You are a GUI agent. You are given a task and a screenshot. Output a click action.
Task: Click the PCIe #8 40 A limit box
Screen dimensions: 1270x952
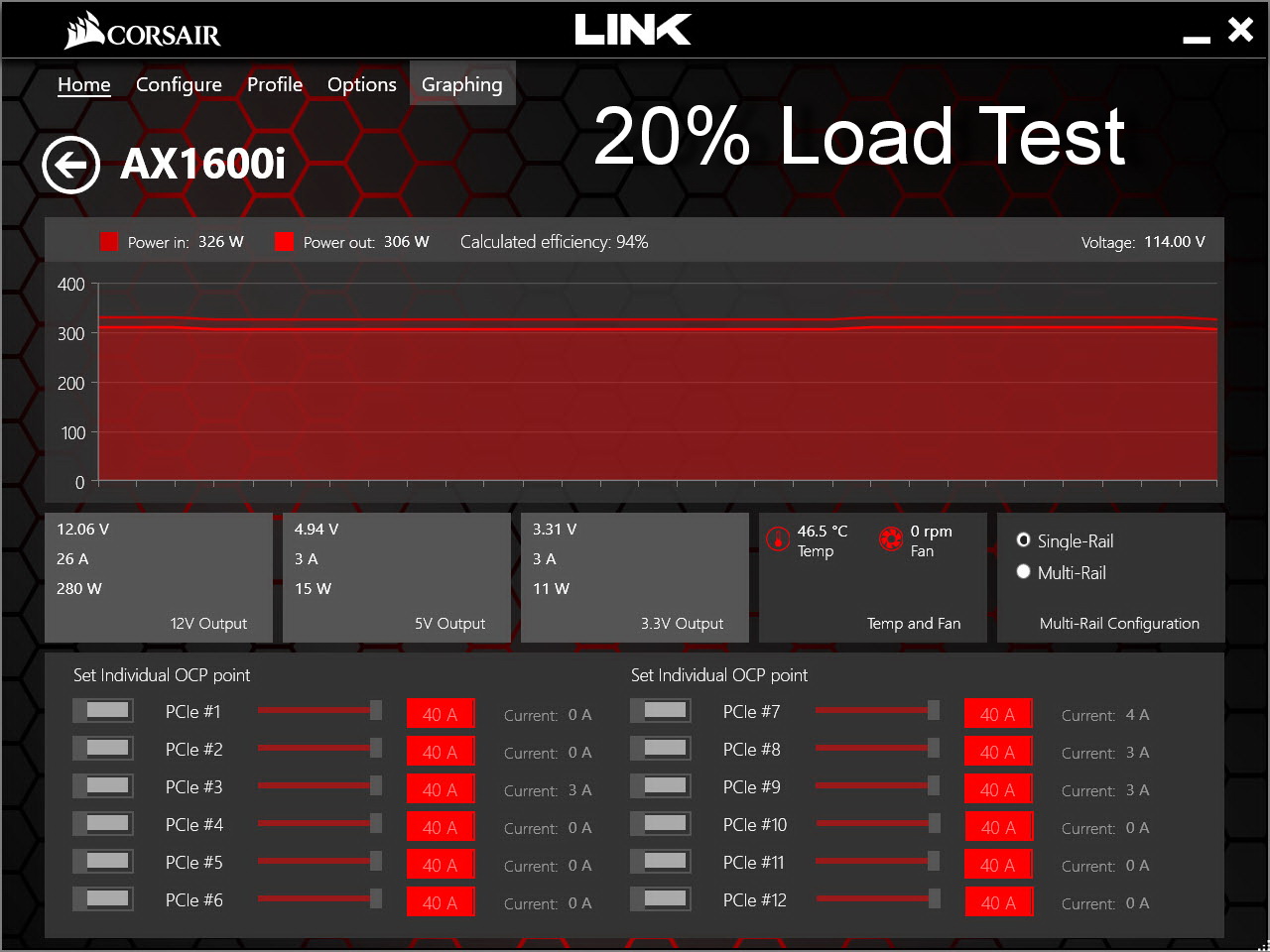tap(998, 752)
